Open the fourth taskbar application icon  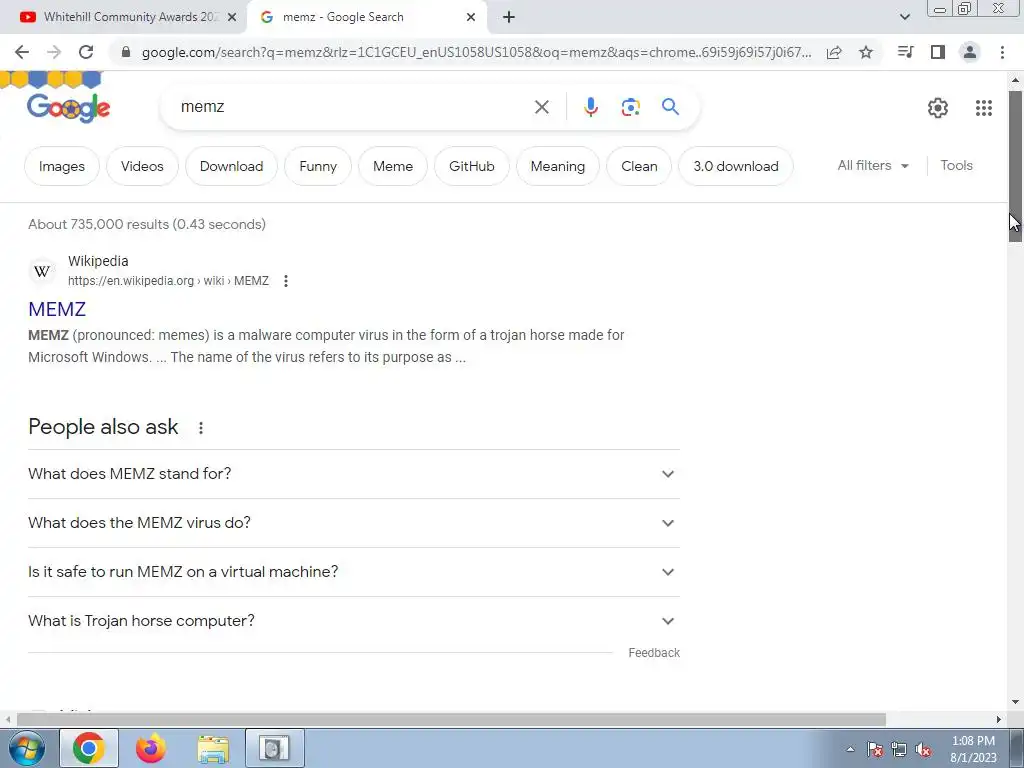coord(274,748)
